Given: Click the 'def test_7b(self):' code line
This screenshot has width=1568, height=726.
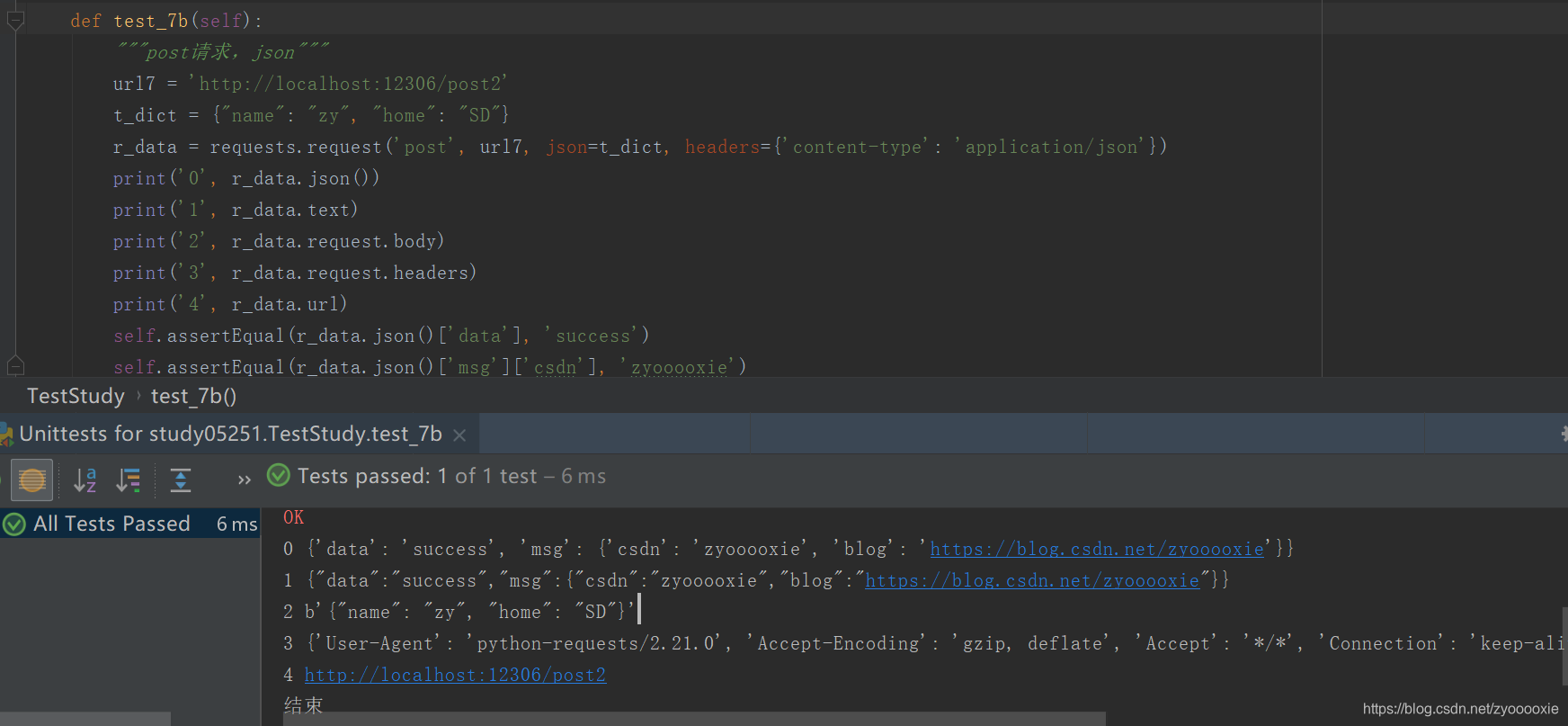Looking at the screenshot, I should click(166, 21).
